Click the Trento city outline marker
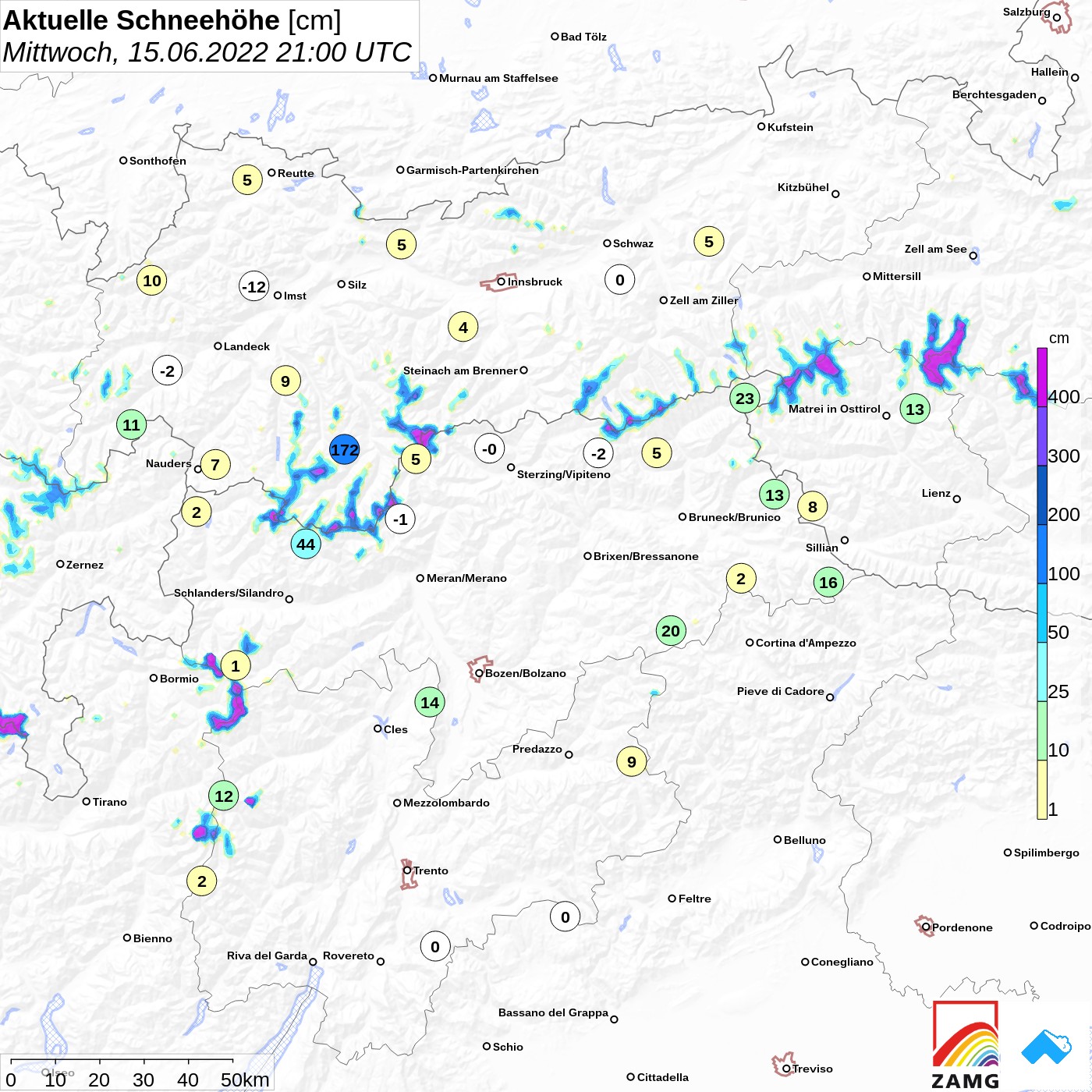Screen dimensions: 1092x1092 [x=409, y=874]
